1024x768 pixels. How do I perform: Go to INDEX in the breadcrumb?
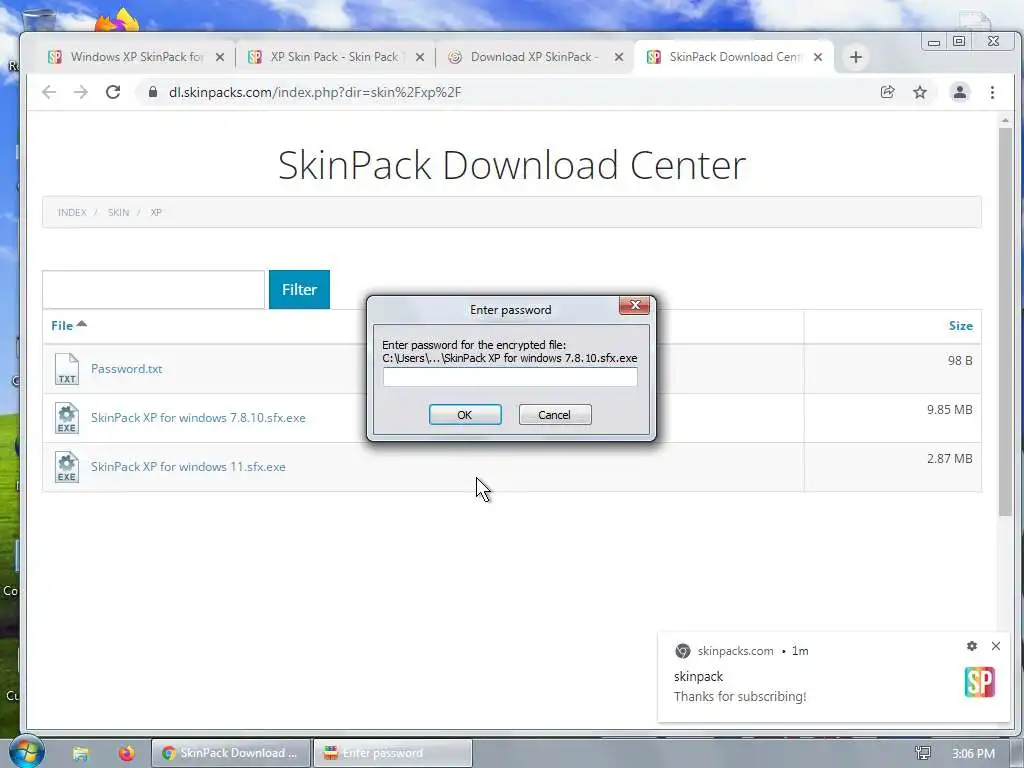72,212
